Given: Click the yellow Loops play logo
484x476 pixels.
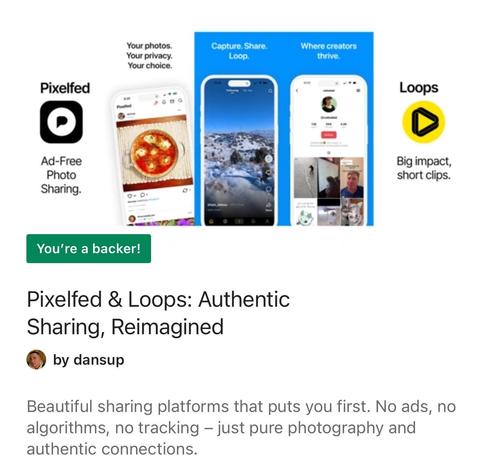Looking at the screenshot, I should (x=423, y=122).
